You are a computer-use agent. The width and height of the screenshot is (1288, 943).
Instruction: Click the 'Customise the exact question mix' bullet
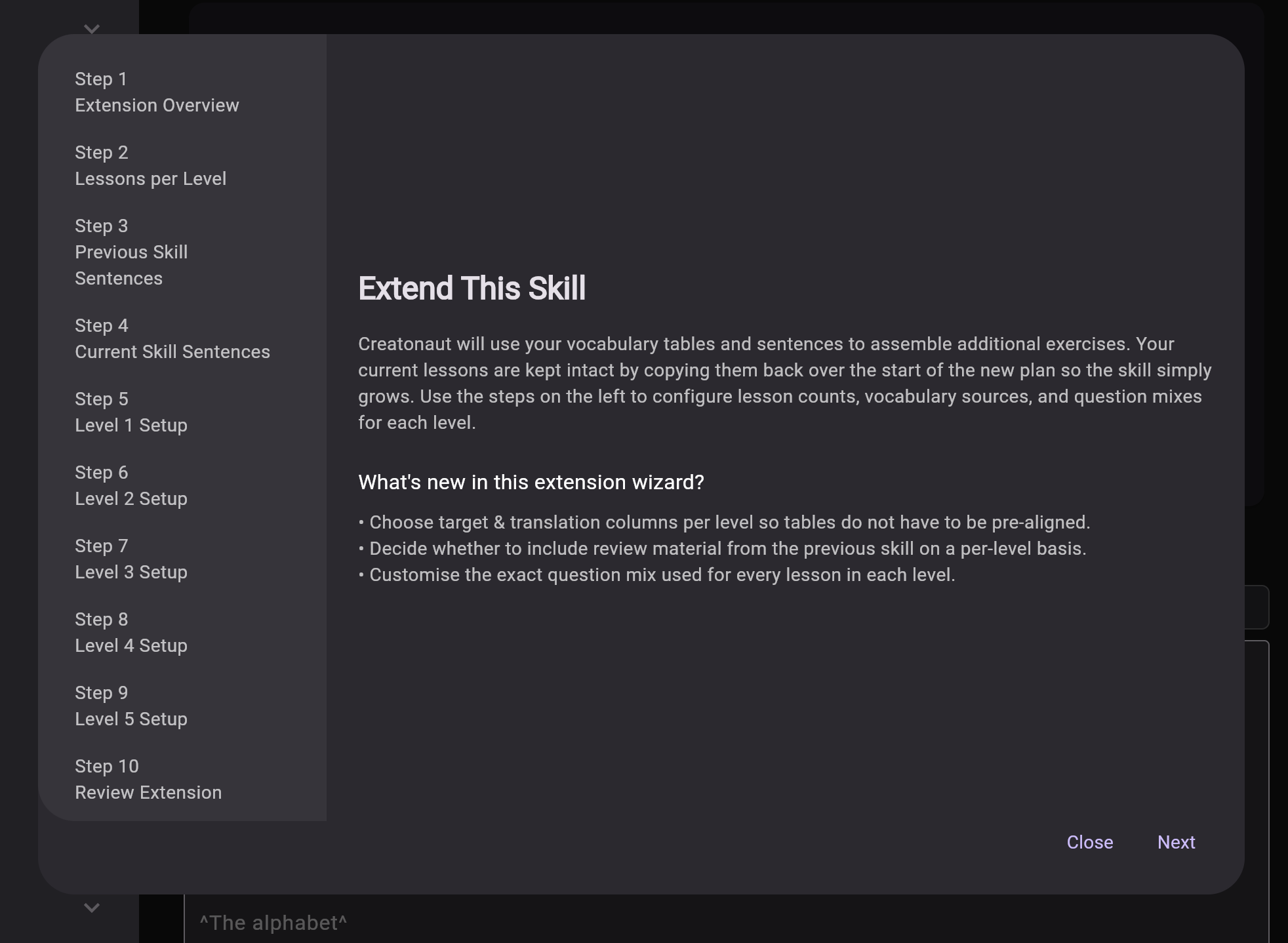click(x=662, y=575)
